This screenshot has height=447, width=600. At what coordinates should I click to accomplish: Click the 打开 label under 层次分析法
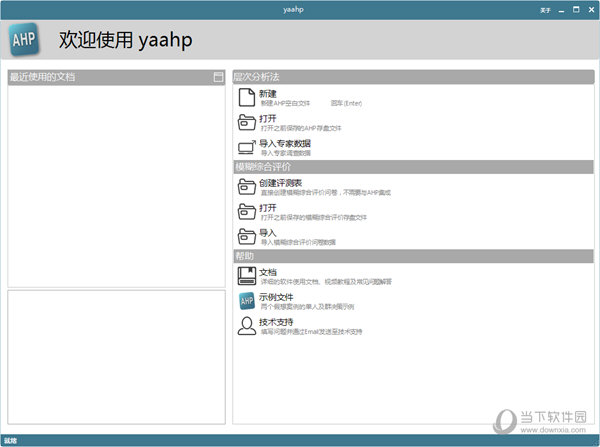click(267, 119)
